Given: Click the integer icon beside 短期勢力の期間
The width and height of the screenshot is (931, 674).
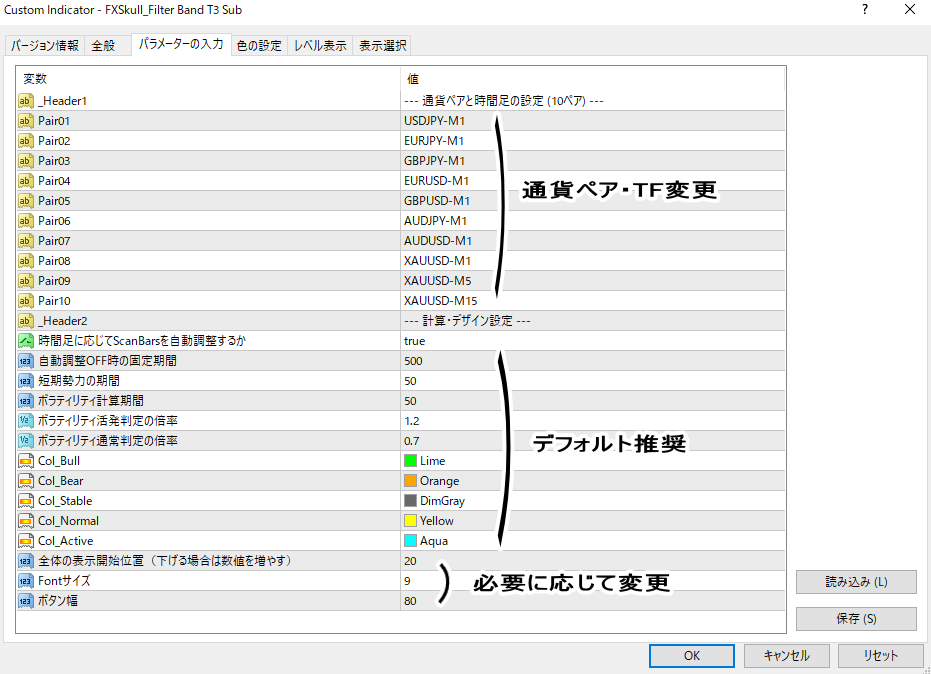Looking at the screenshot, I should click(26, 381).
